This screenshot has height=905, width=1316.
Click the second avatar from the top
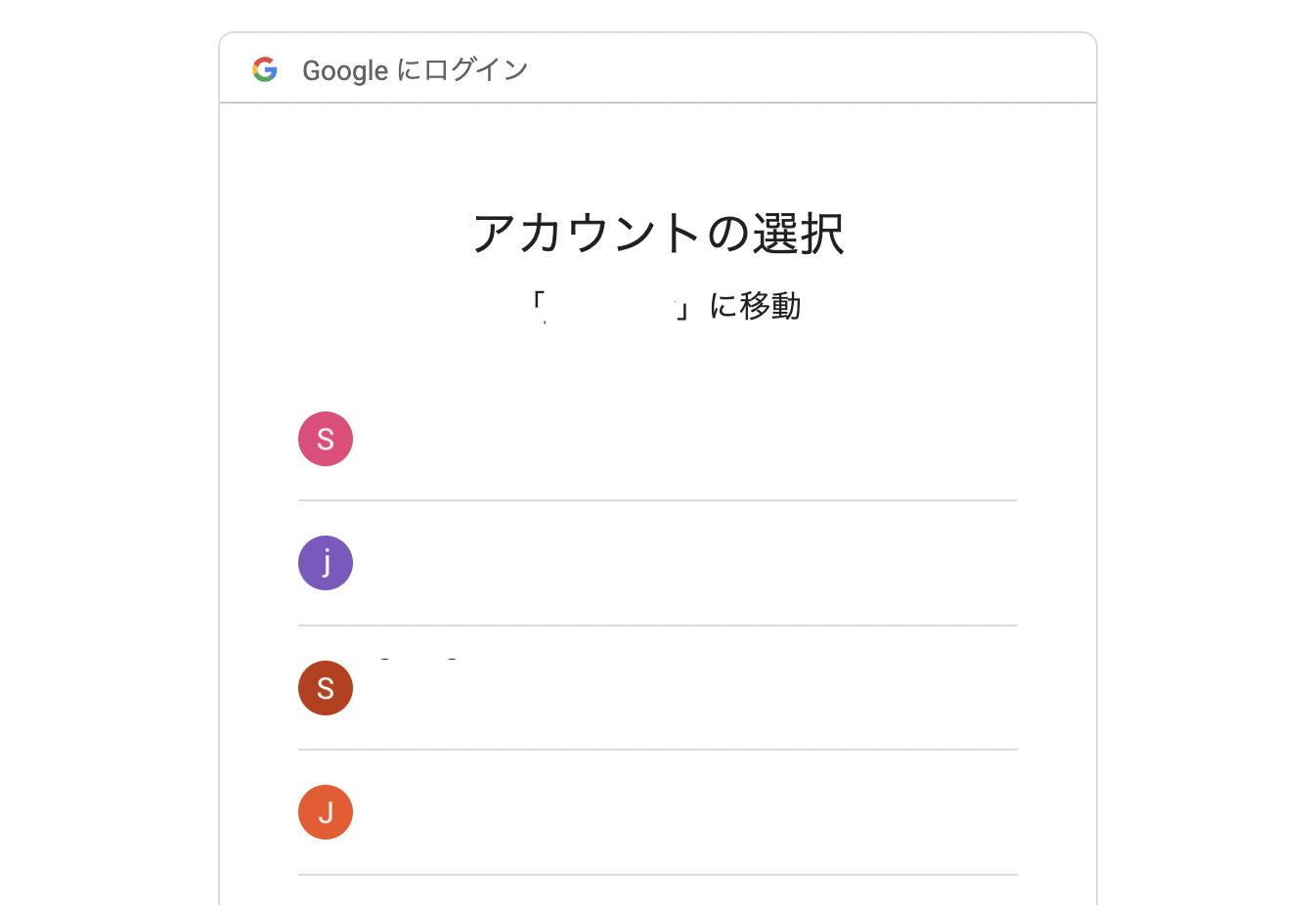point(326,563)
